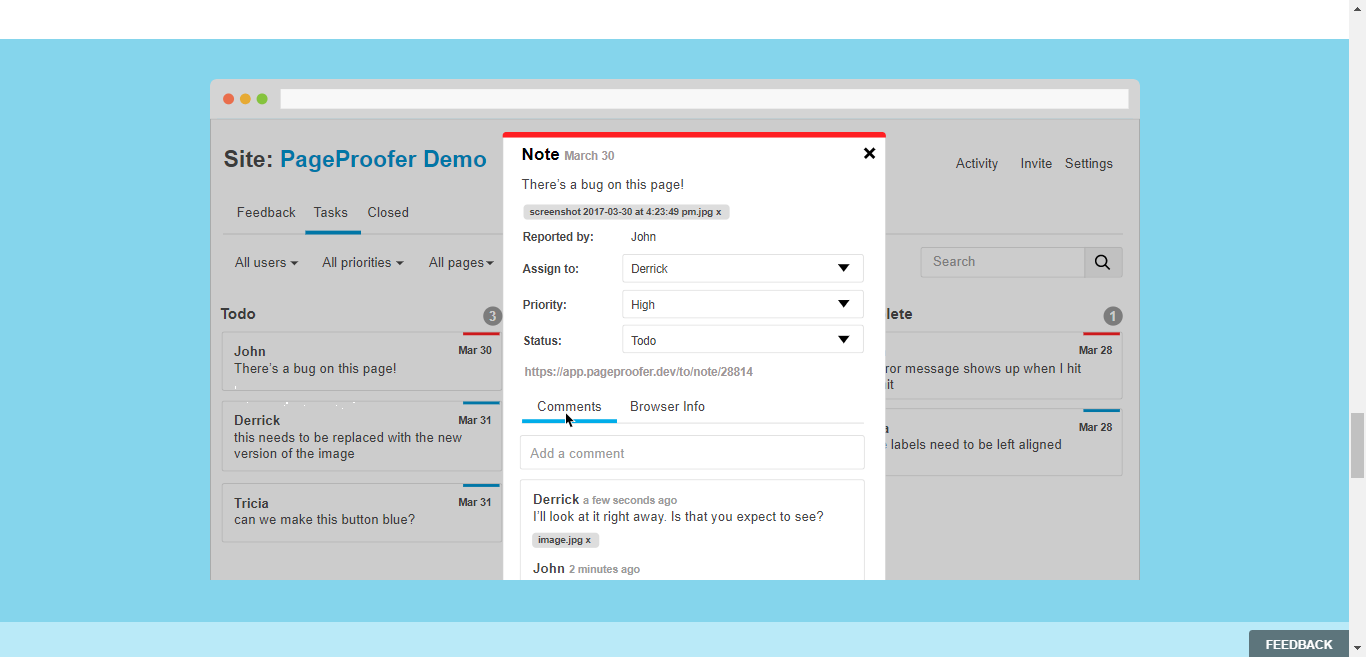Select the Tasks tab
The image size is (1366, 657).
coord(331,212)
